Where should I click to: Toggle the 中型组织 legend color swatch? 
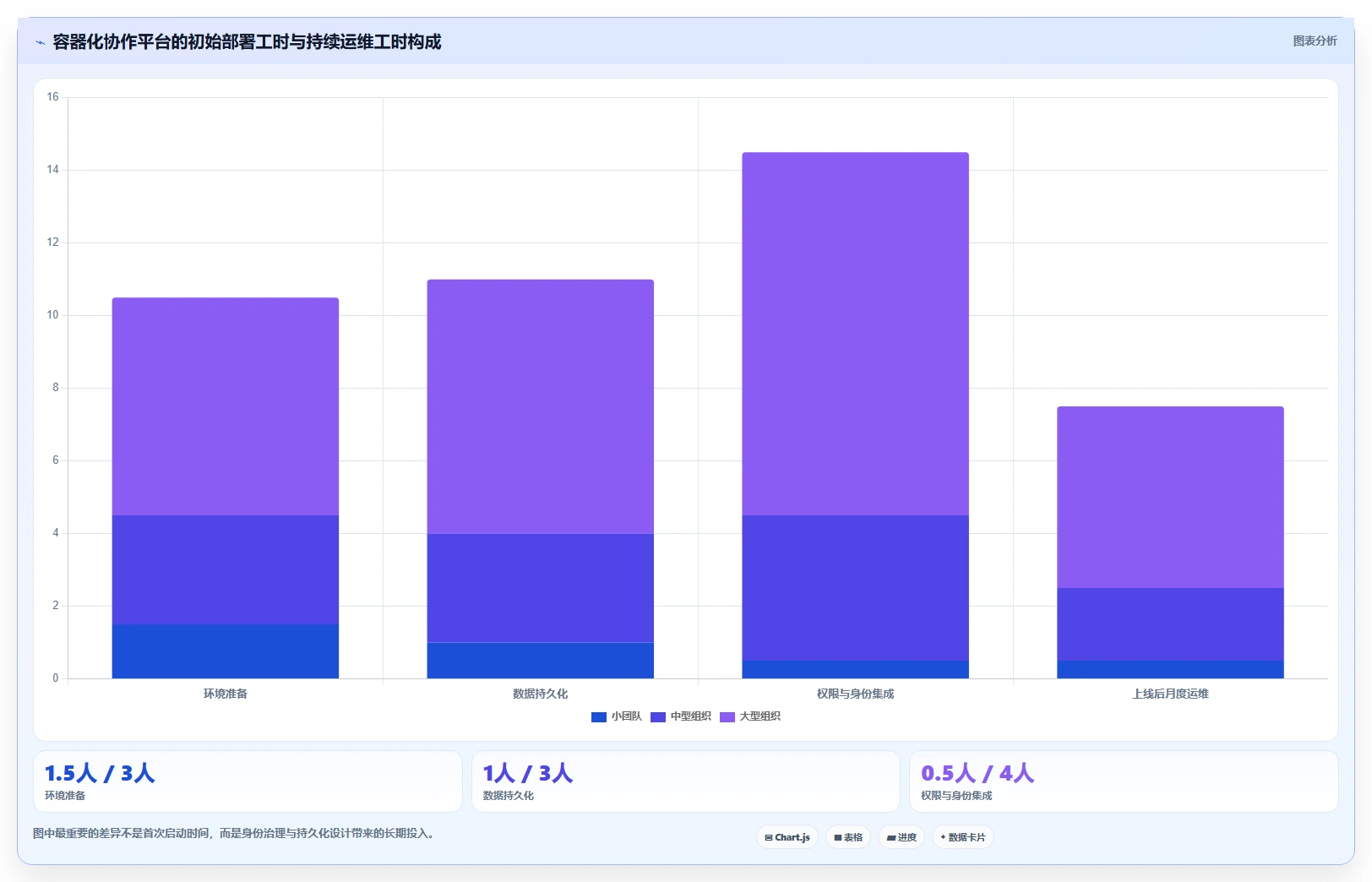pyautogui.click(x=658, y=716)
